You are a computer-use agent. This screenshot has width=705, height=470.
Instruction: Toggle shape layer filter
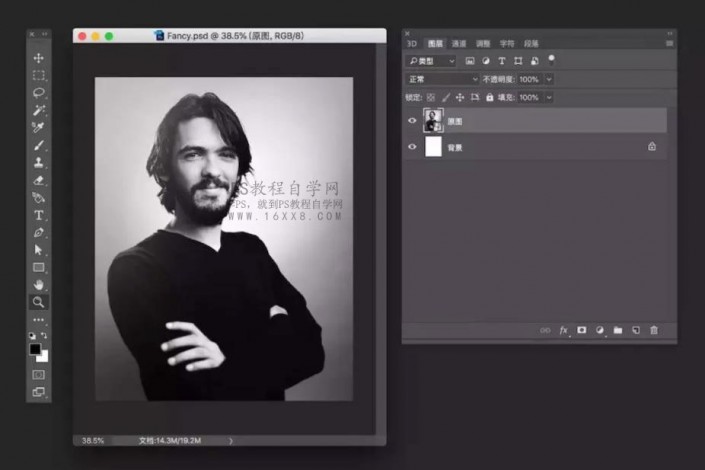point(518,61)
